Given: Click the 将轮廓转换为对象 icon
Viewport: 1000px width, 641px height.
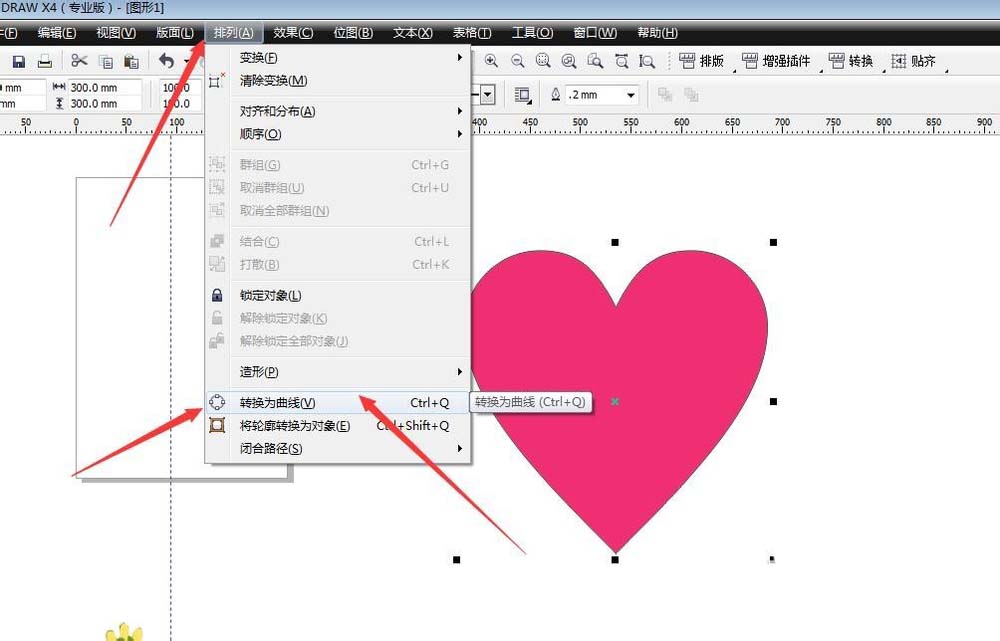Looking at the screenshot, I should tap(217, 425).
